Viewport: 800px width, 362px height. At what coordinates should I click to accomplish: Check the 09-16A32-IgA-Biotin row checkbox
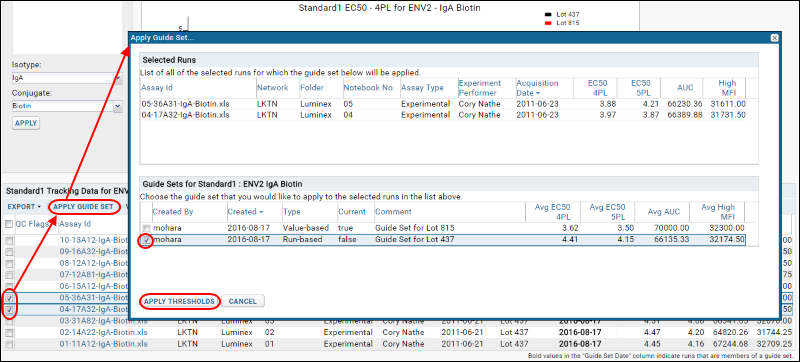pyautogui.click(x=9, y=251)
